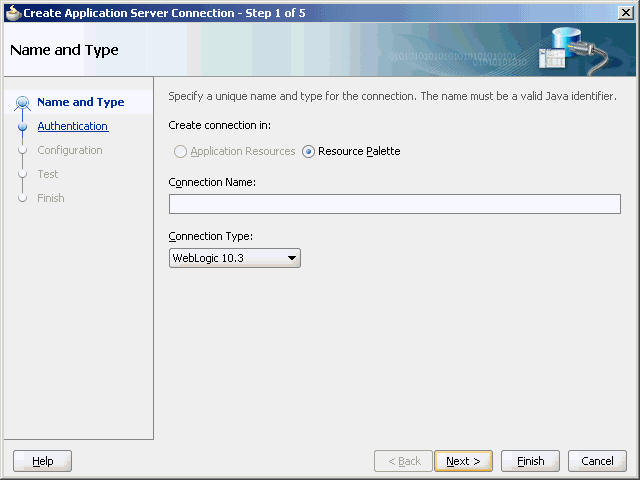Click the Configuration step in the sidebar
The width and height of the screenshot is (640, 480).
(70, 150)
